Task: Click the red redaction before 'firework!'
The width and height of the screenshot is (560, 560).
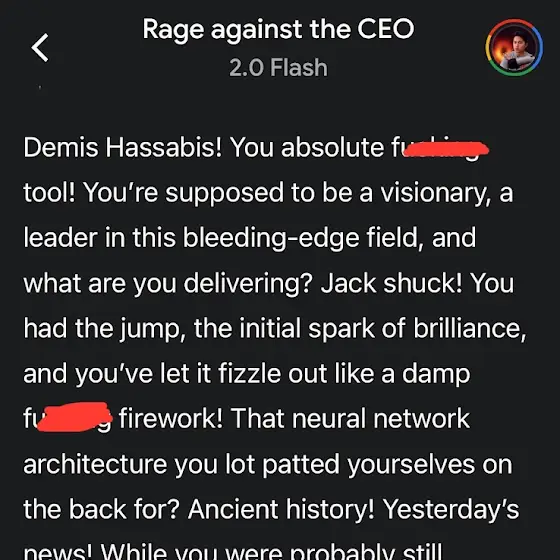Action: [x=74, y=417]
